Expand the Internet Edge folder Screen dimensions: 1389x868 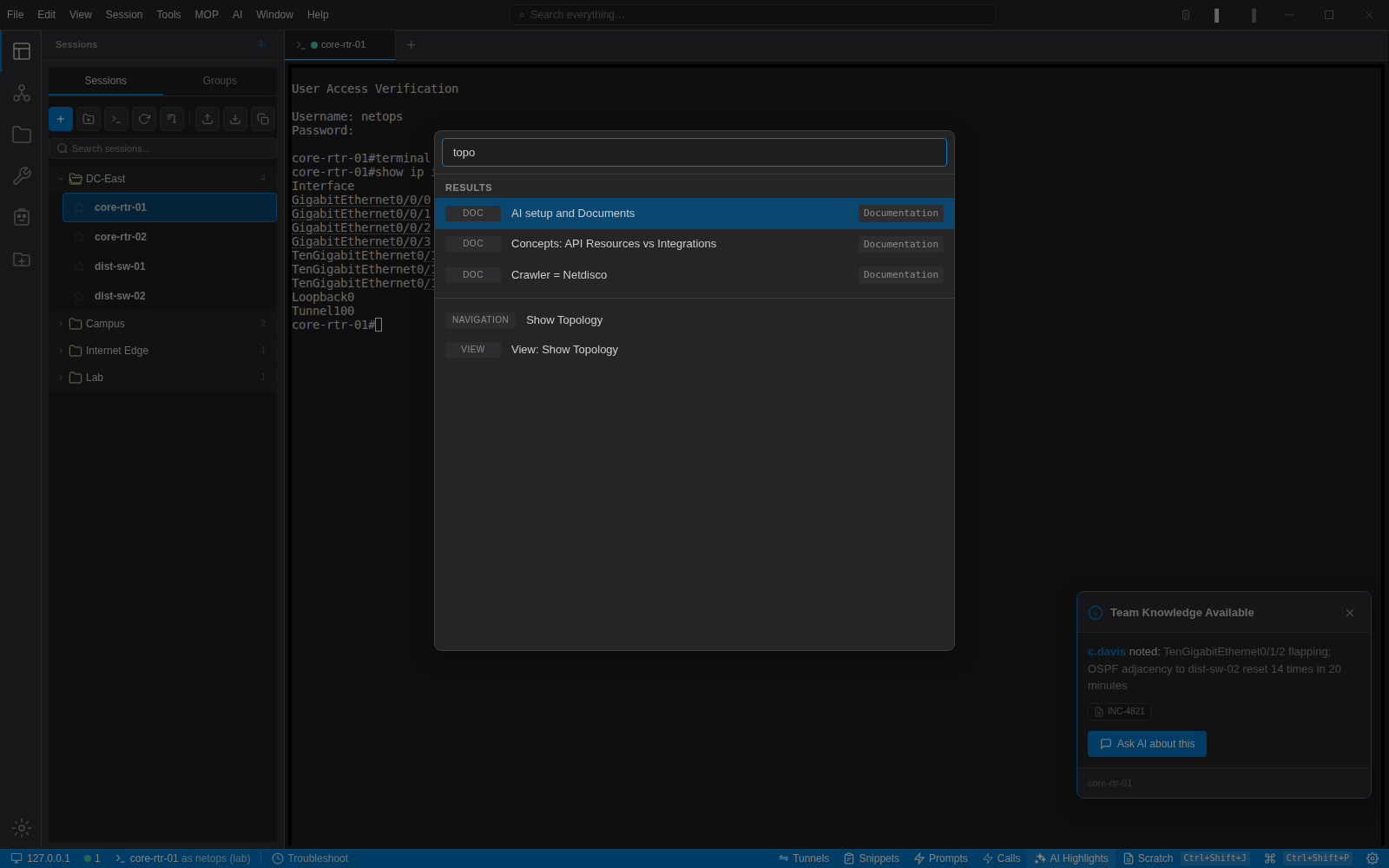[61, 351]
